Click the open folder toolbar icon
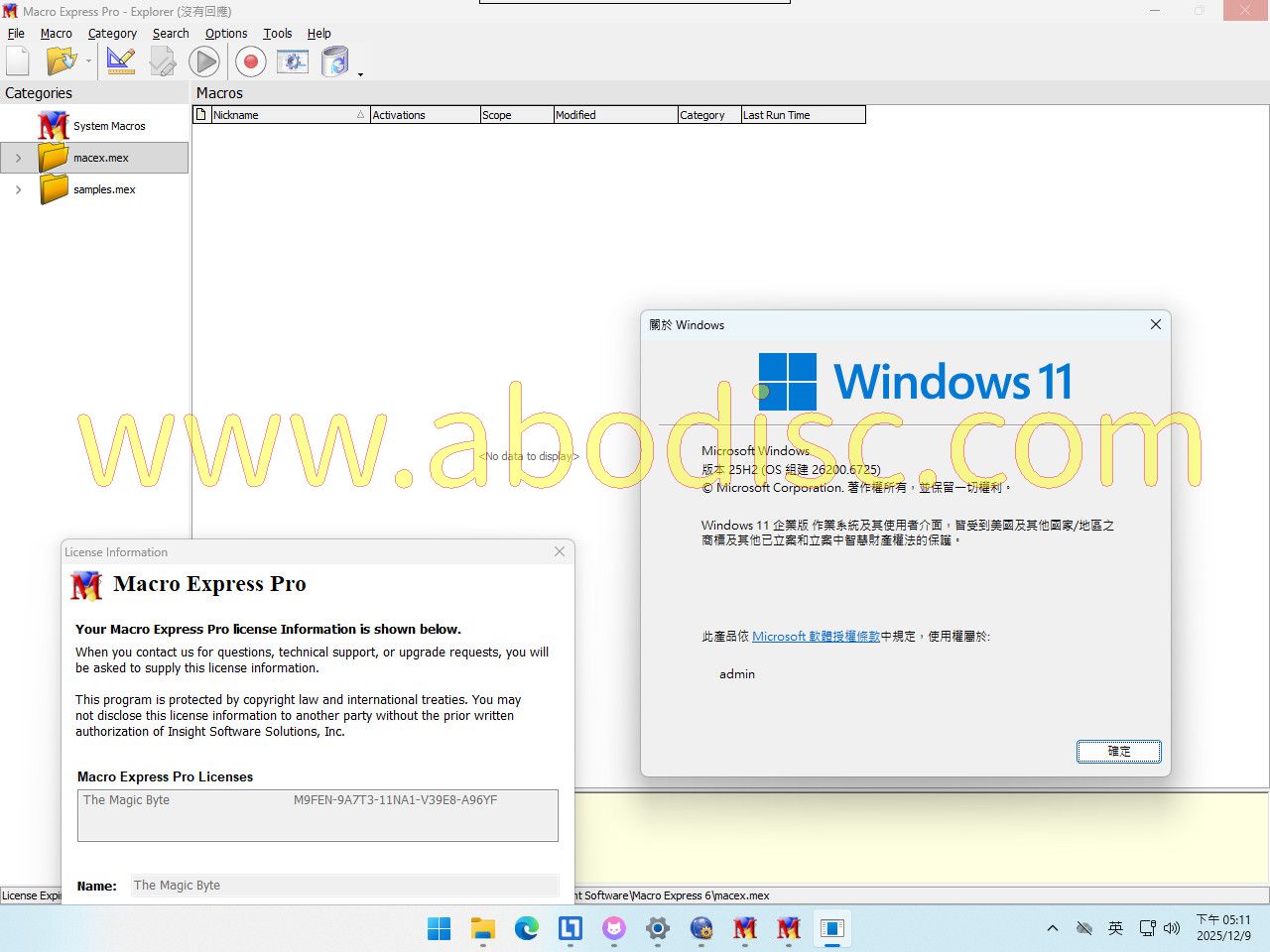 tap(61, 61)
